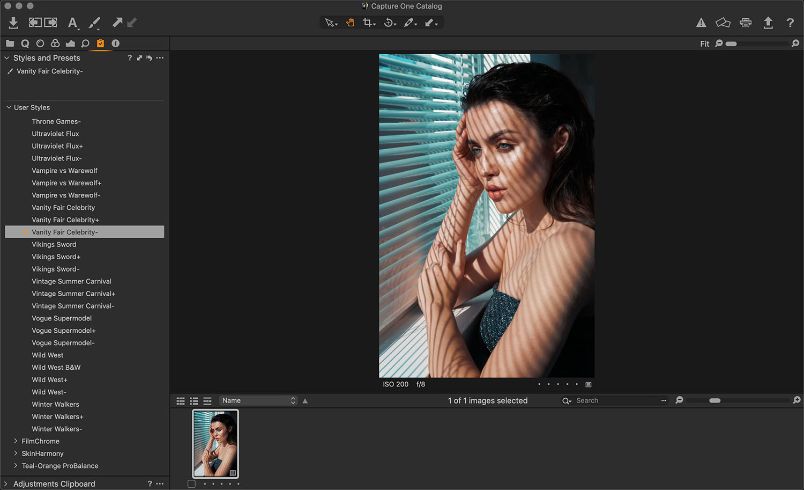The width and height of the screenshot is (804, 490).
Task: Apply the Ultraviolet Flux+ style
Action: click(57, 146)
